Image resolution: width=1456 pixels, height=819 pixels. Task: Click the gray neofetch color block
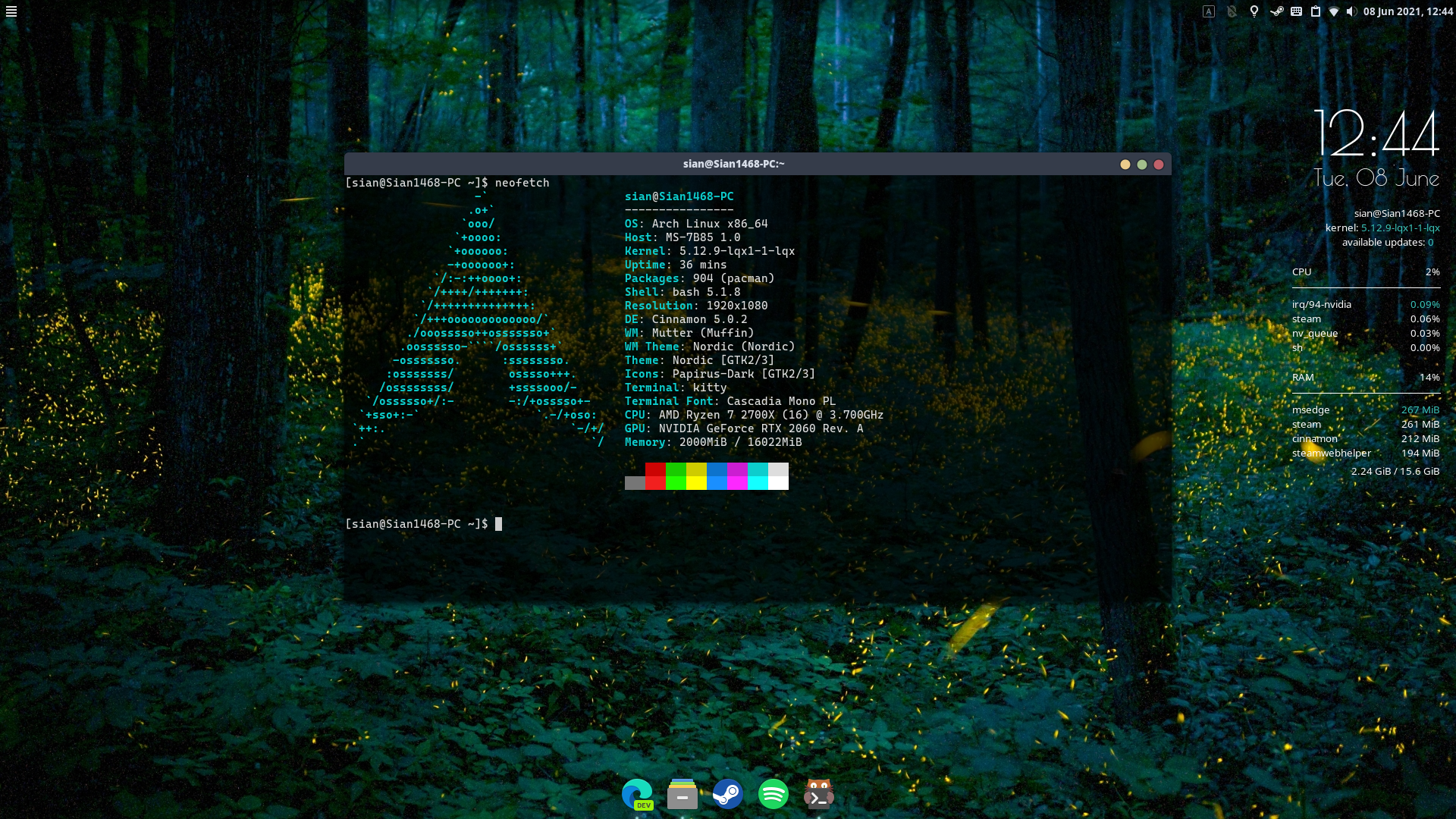[x=635, y=483]
